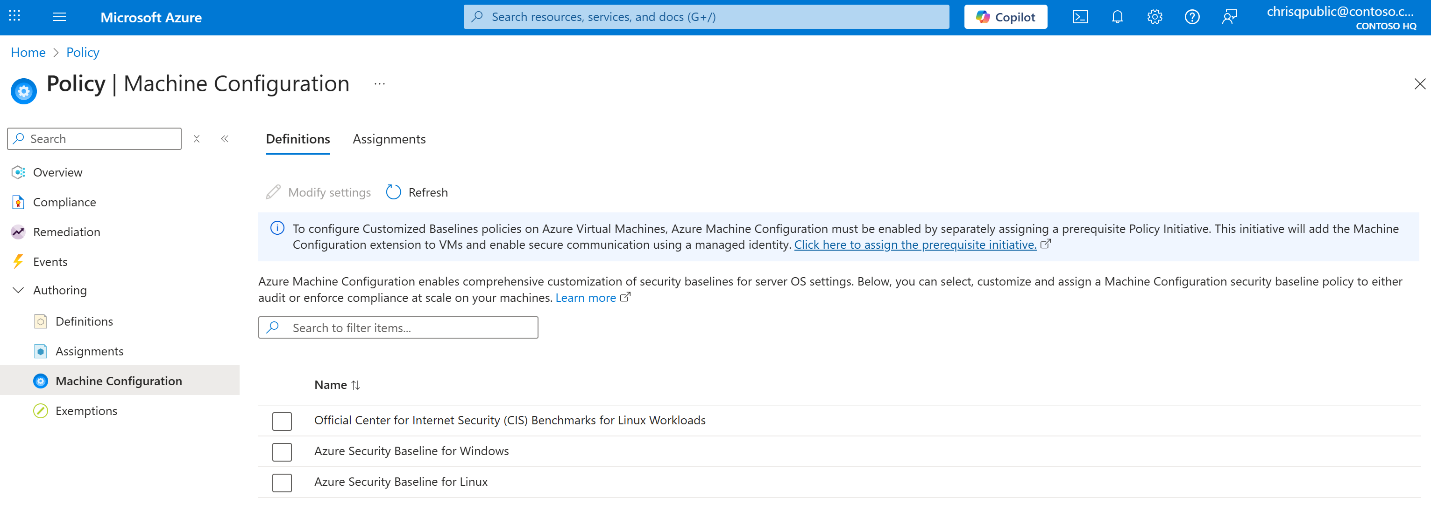Viewport: 1431px width, 524px height.
Task: Tick Azure Security Baseline for Linux checkbox
Action: coord(282,483)
